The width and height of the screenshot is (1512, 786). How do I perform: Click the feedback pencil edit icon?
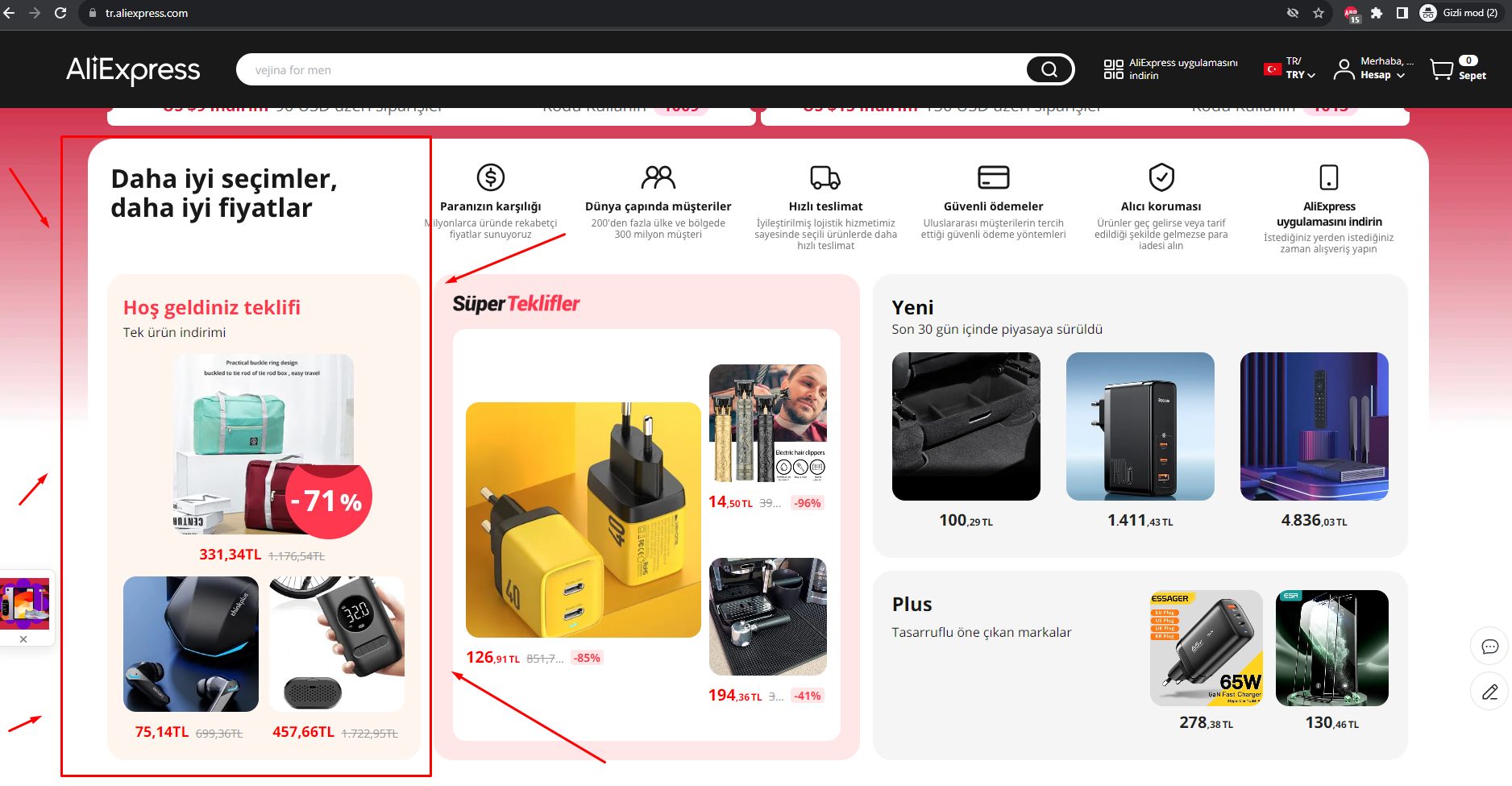pyautogui.click(x=1489, y=691)
